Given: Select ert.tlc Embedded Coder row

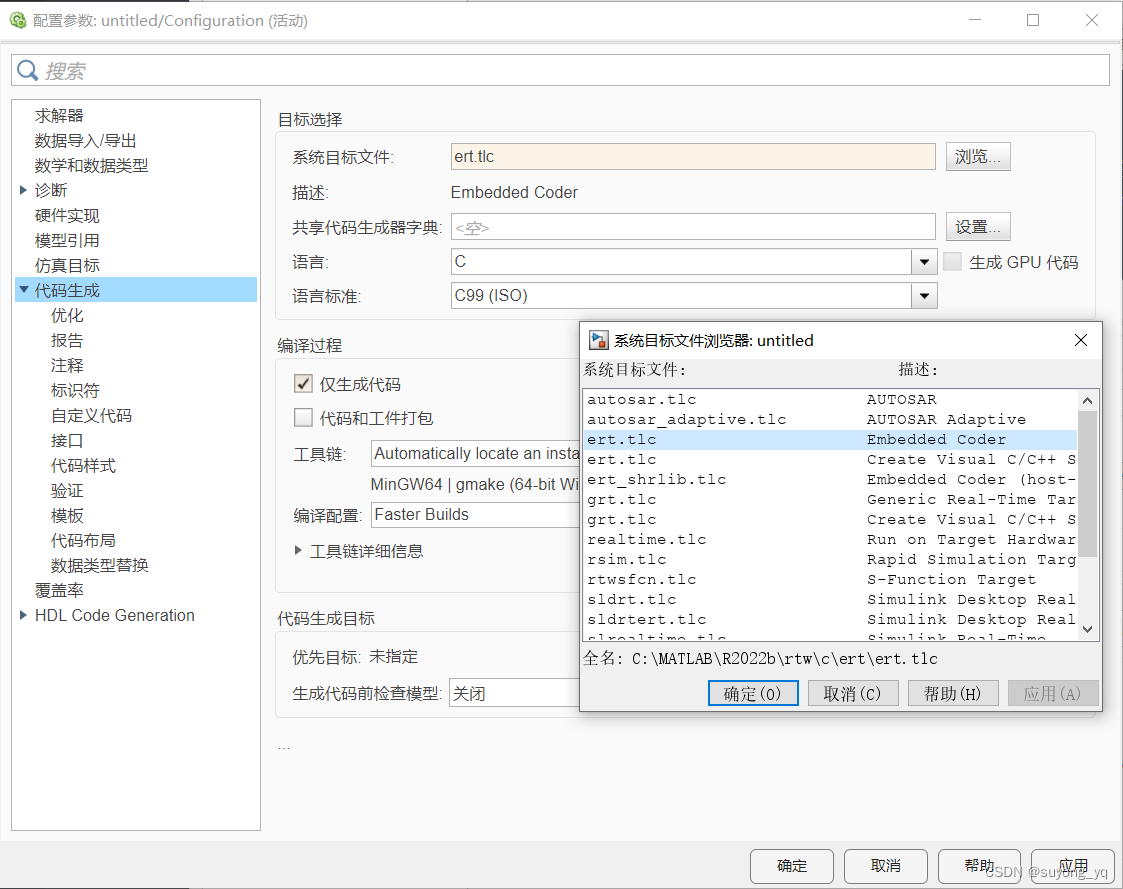Looking at the screenshot, I should coord(831,439).
